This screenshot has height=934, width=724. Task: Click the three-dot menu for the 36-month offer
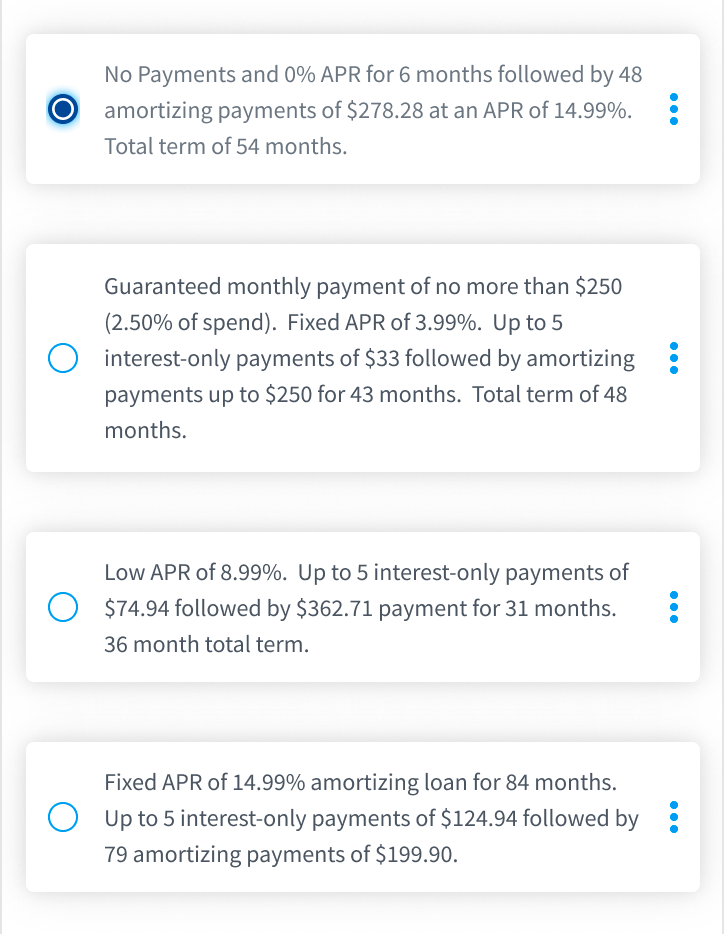(x=673, y=607)
